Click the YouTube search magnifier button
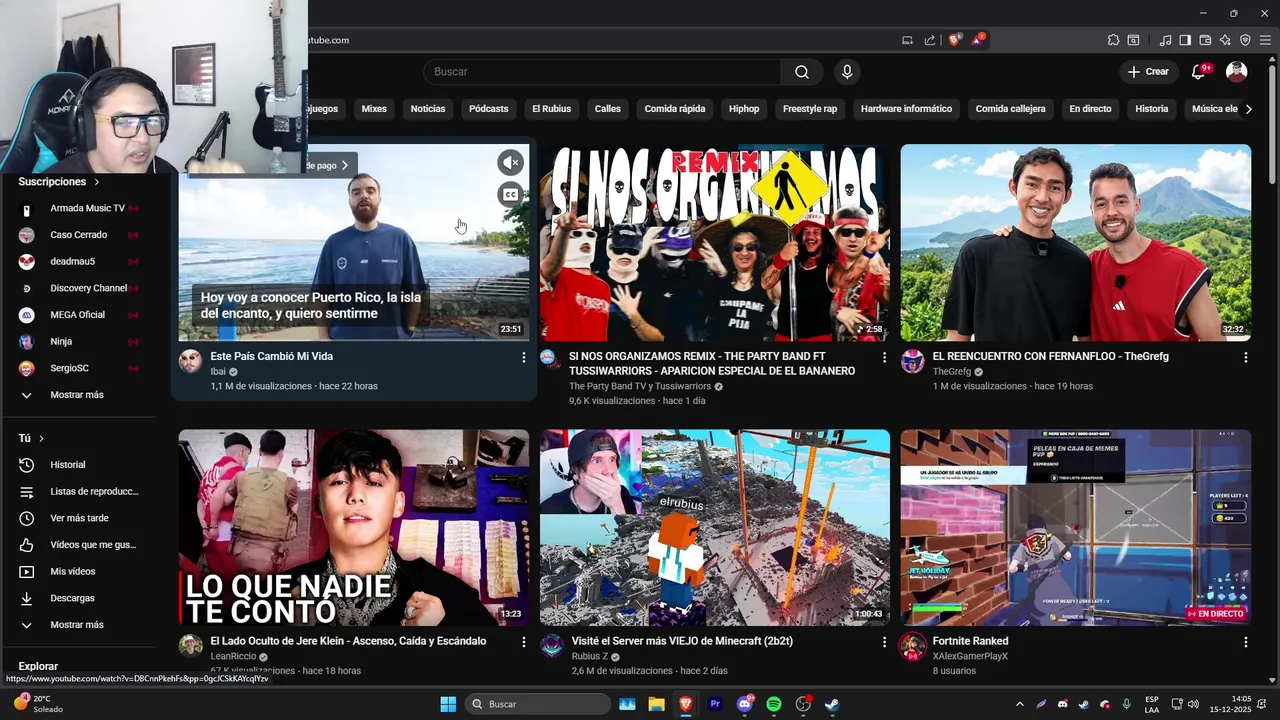Viewport: 1280px width, 720px height. click(802, 72)
